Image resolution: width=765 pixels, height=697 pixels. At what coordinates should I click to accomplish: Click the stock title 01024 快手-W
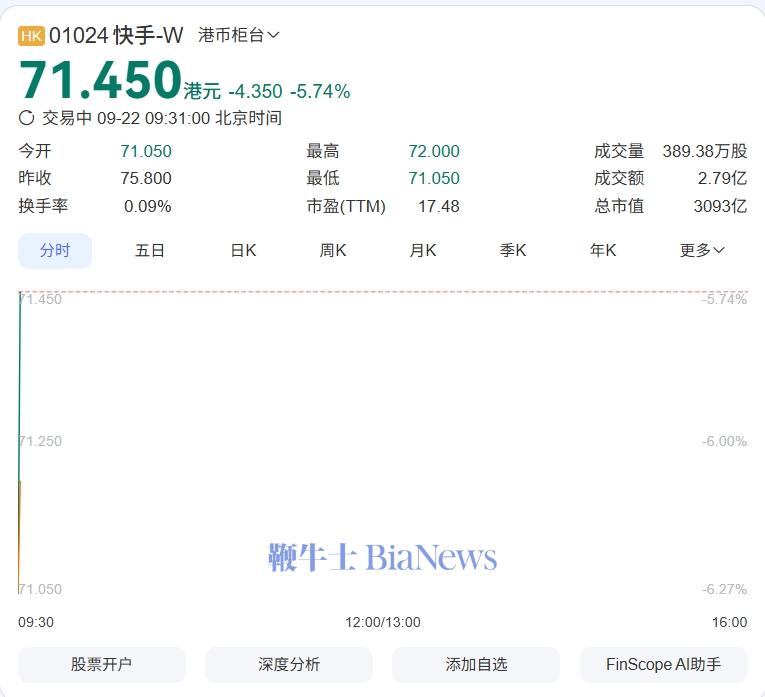pos(116,36)
